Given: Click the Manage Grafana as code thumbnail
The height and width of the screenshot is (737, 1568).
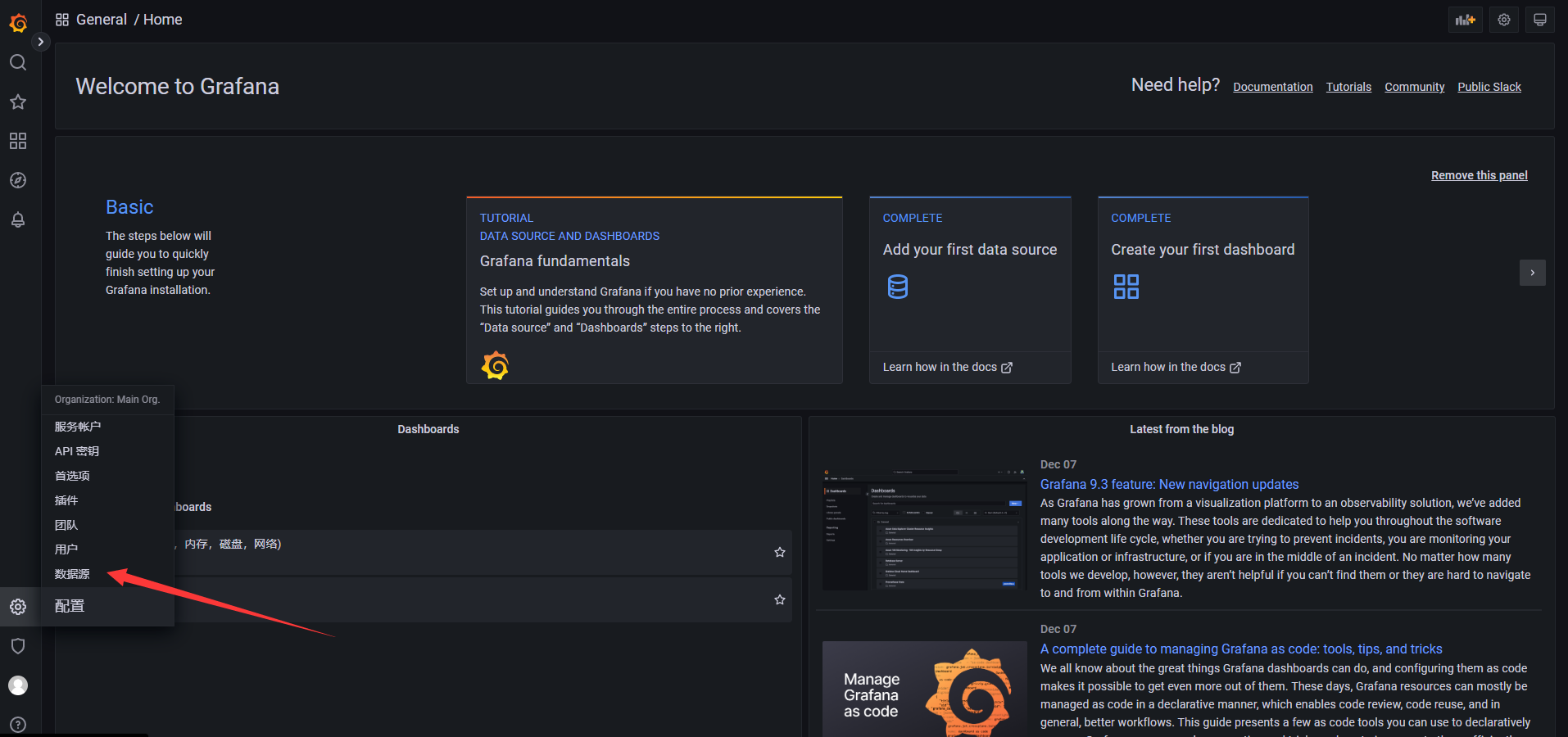Looking at the screenshot, I should click(x=925, y=689).
